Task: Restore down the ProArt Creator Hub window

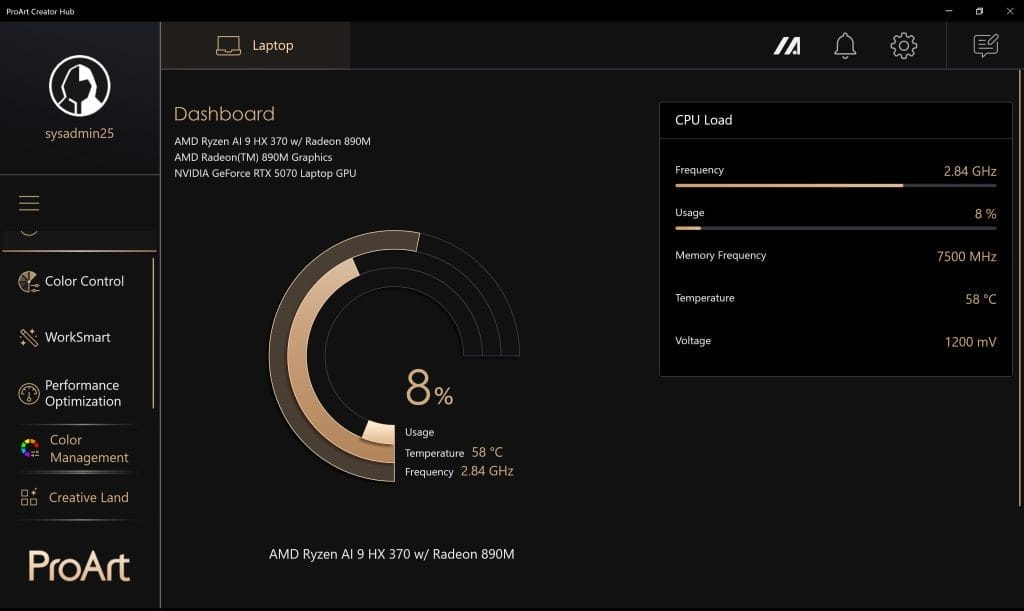Action: 979,11
